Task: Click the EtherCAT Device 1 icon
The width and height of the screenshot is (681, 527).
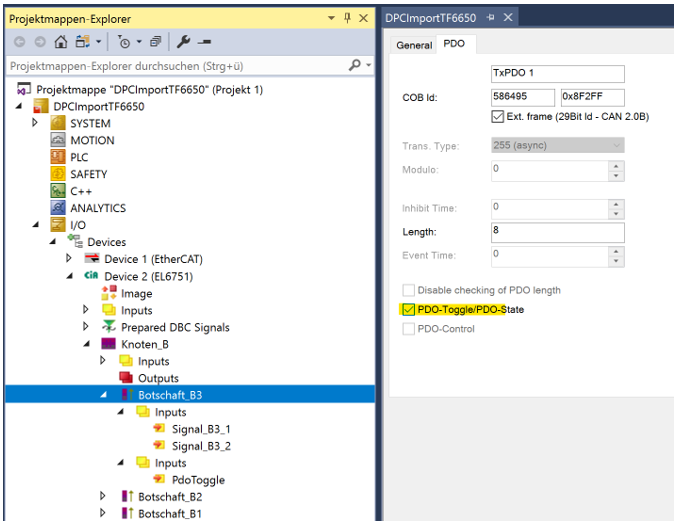Action: [92, 259]
